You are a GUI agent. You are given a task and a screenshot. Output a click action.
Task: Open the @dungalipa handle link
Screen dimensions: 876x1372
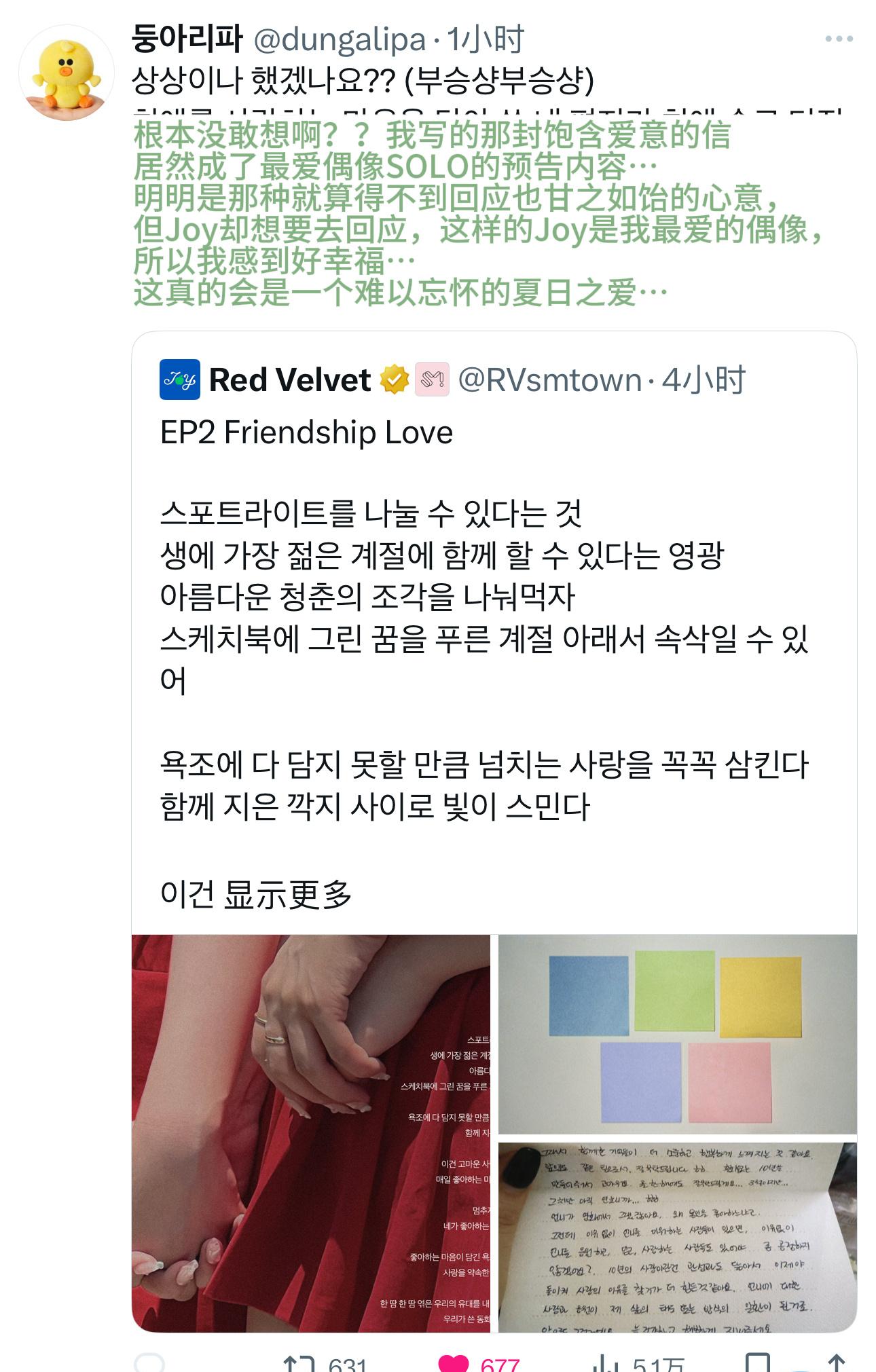pos(340,40)
